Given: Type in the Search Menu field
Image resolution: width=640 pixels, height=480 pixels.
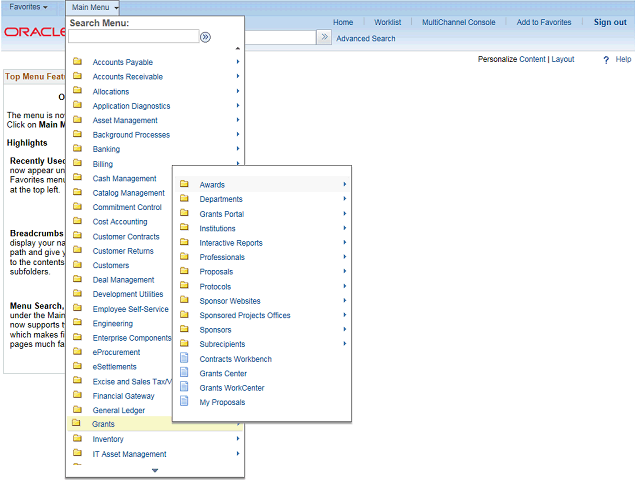Looking at the screenshot, I should pos(133,37).
